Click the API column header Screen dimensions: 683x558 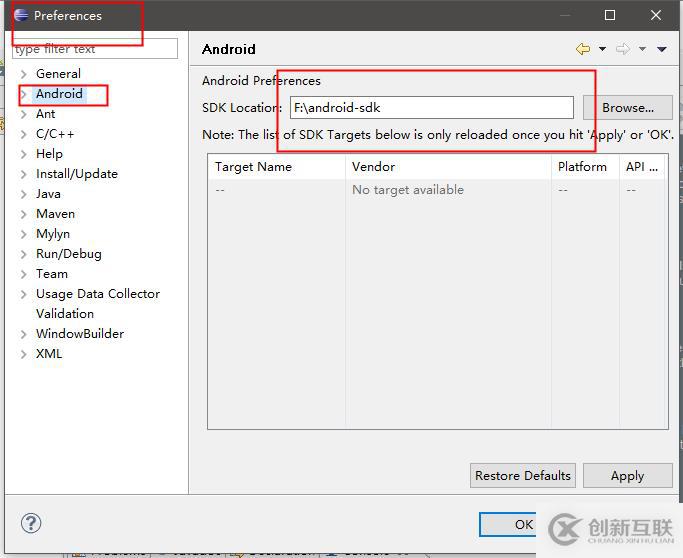click(x=642, y=166)
